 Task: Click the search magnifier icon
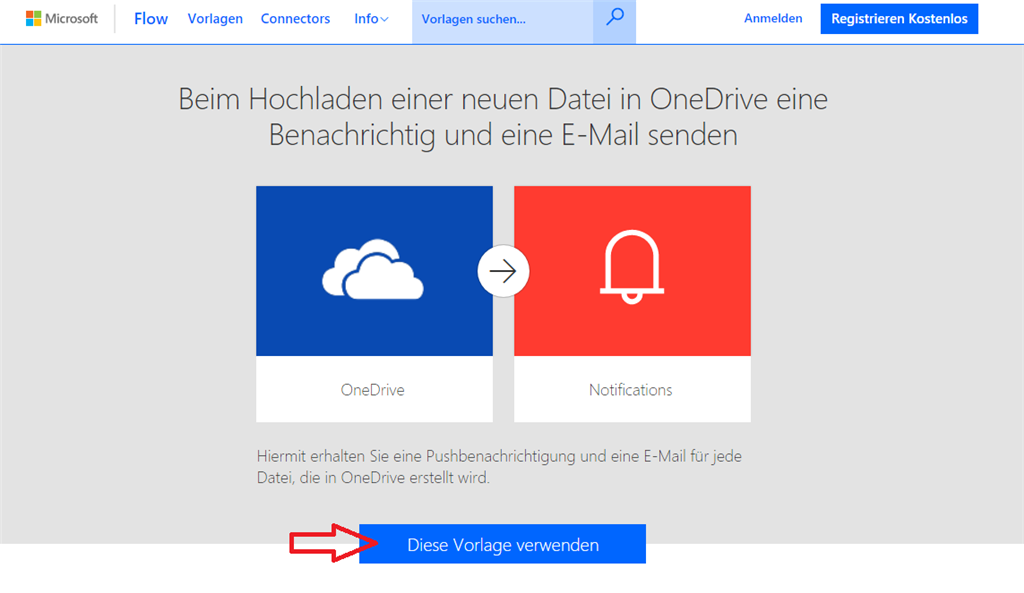(615, 18)
